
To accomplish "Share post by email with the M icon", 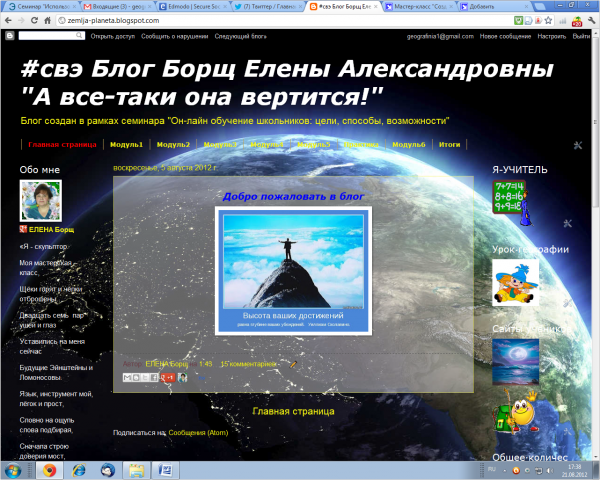I will [127, 378].
